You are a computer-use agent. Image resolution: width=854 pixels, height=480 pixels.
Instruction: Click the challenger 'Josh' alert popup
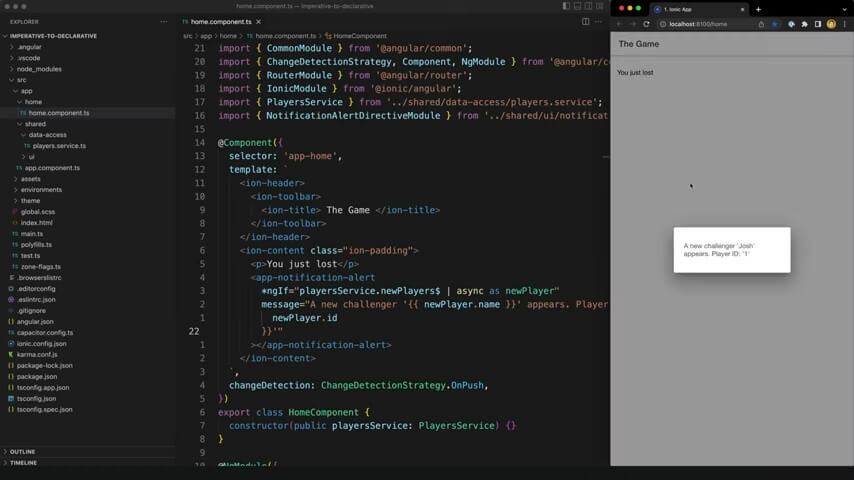tap(731, 250)
